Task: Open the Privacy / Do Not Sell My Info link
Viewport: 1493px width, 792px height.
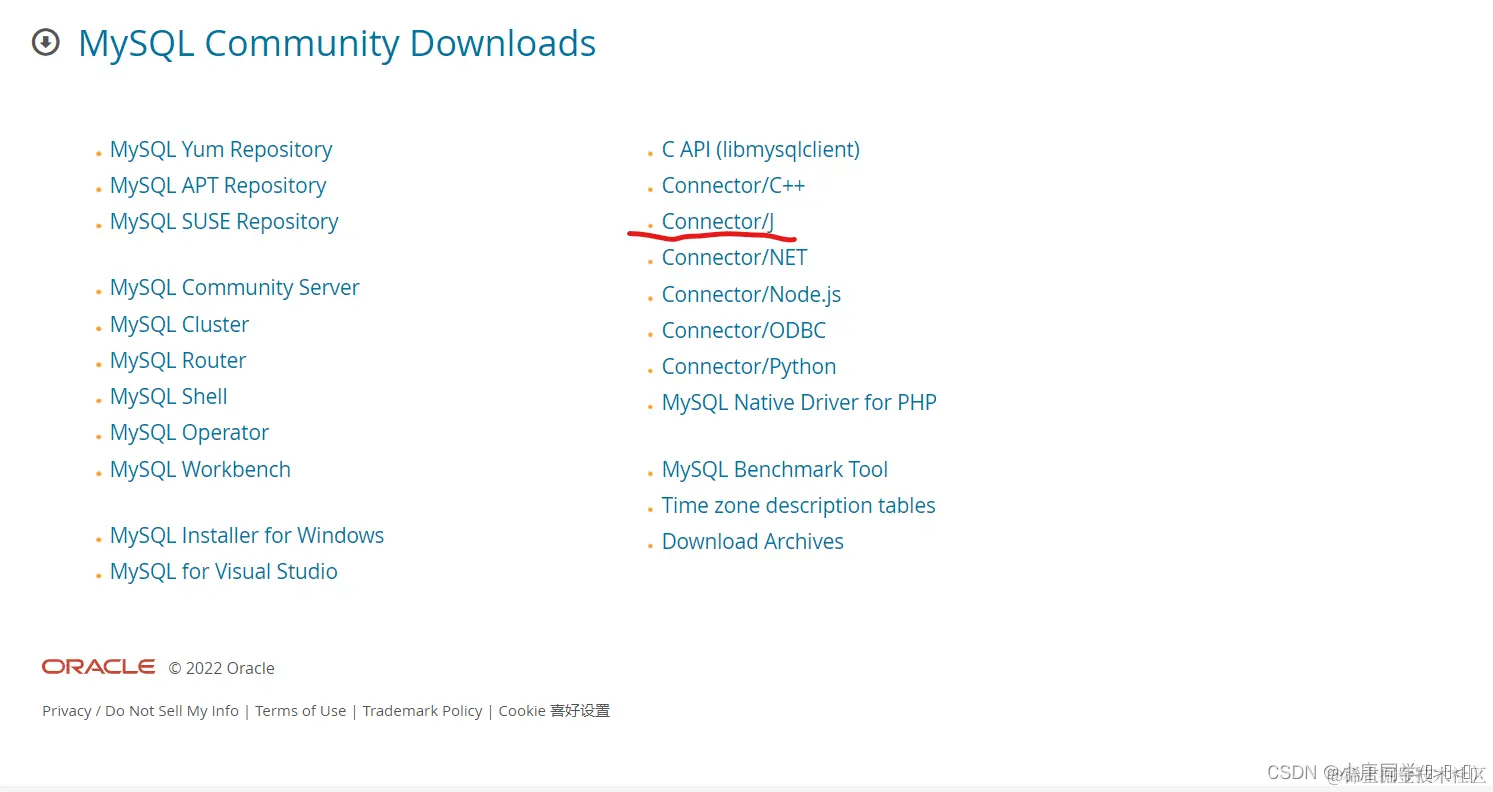Action: pos(141,711)
